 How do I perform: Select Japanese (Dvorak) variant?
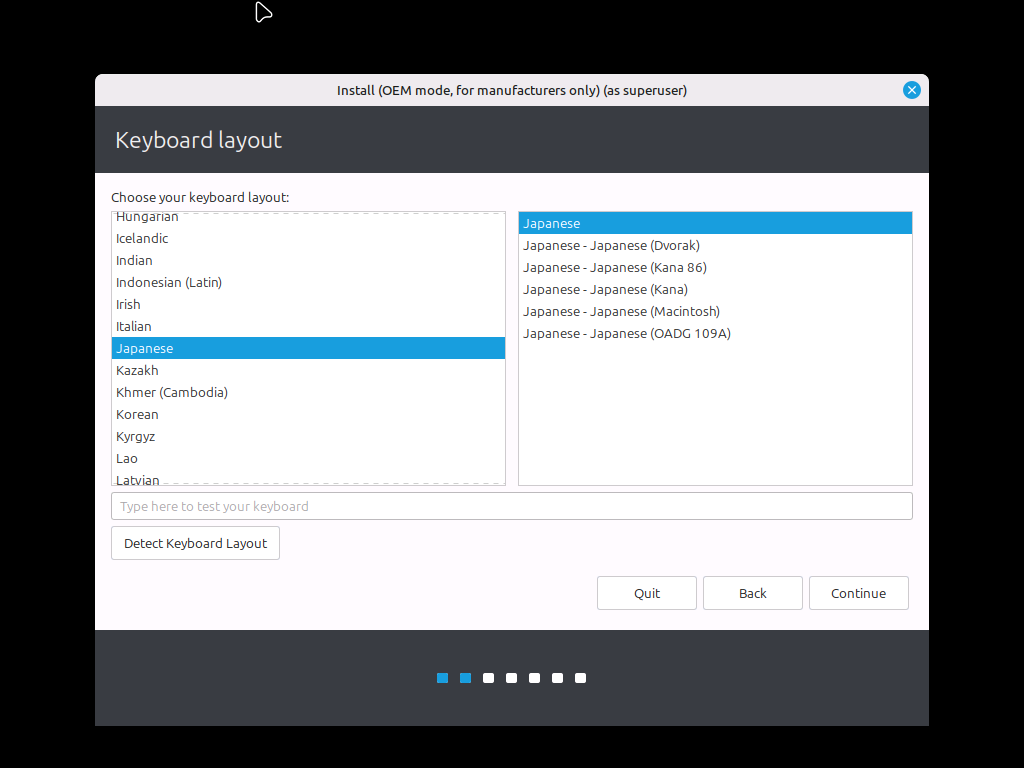611,245
